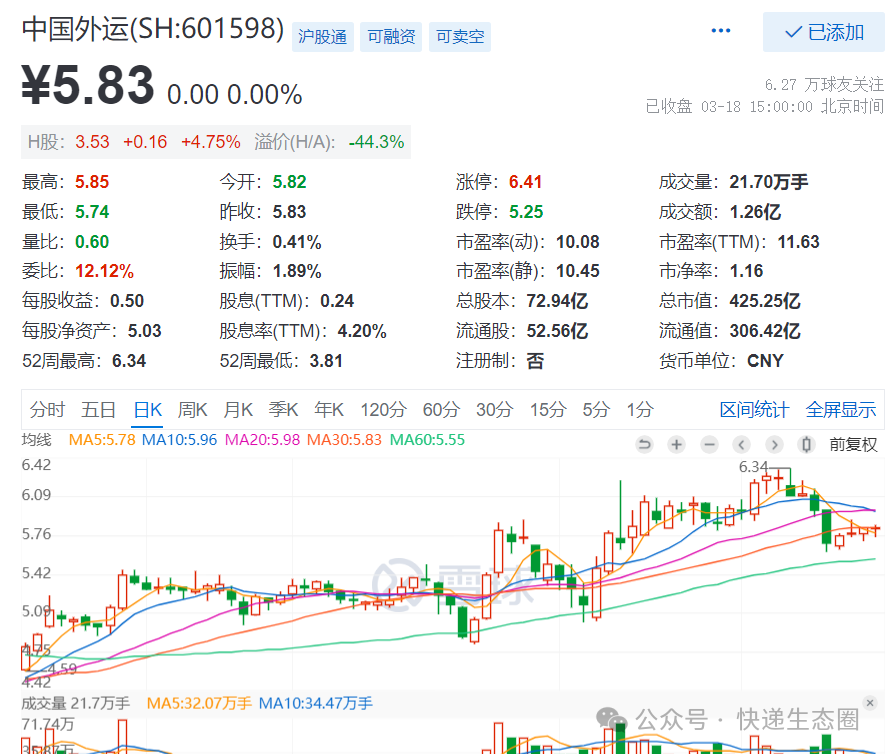
Task: Switch to the 分时 tab
Action: click(x=48, y=410)
